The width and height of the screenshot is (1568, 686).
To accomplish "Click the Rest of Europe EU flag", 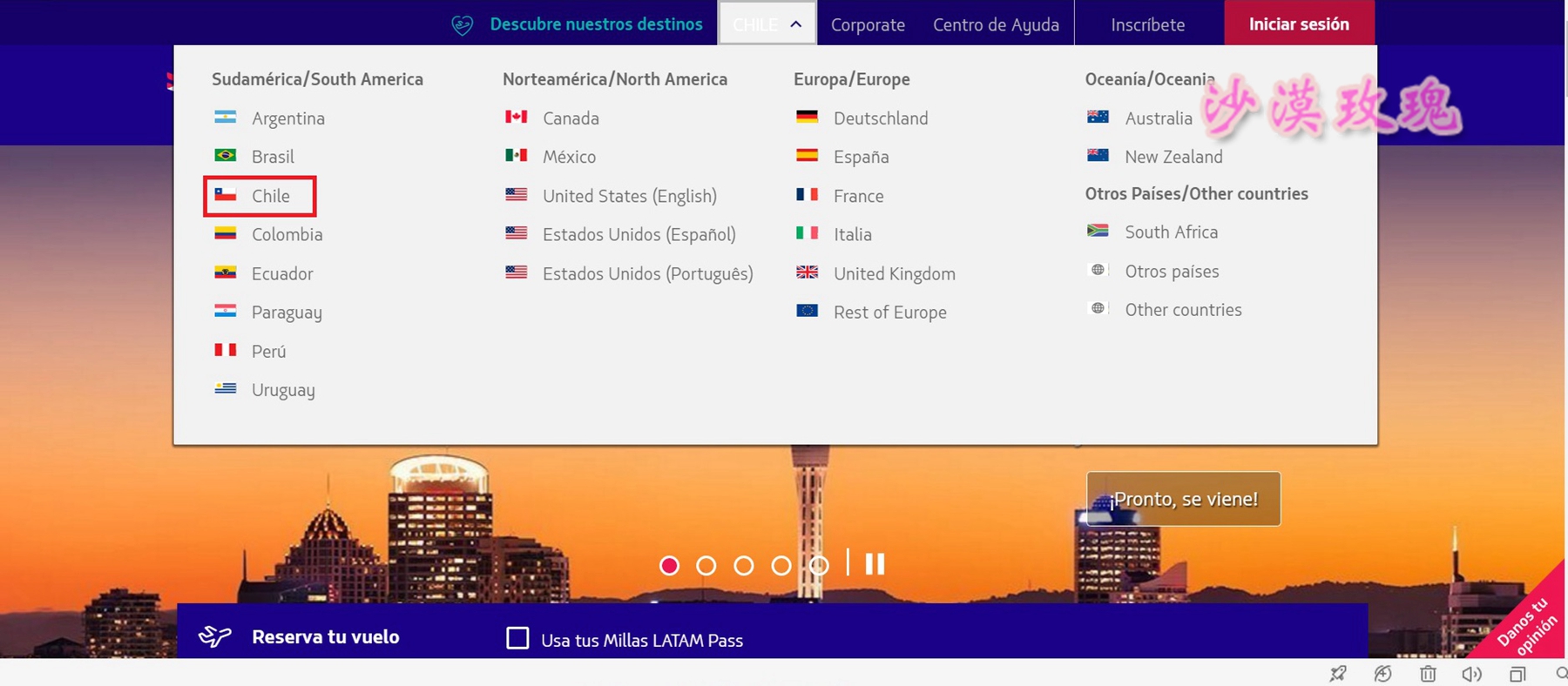I will (x=808, y=311).
